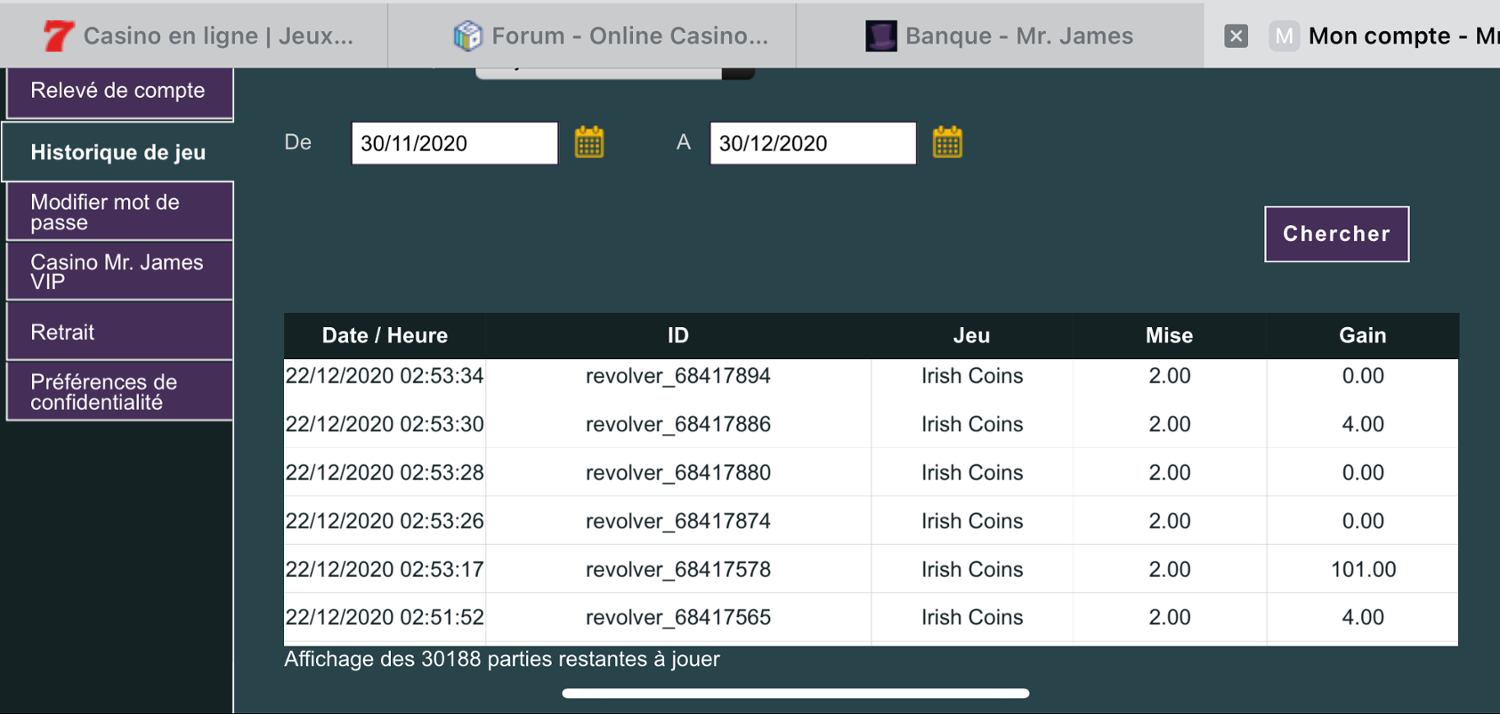Select Historique de jeu in the sidebar
1500x714 pixels.
pos(118,152)
